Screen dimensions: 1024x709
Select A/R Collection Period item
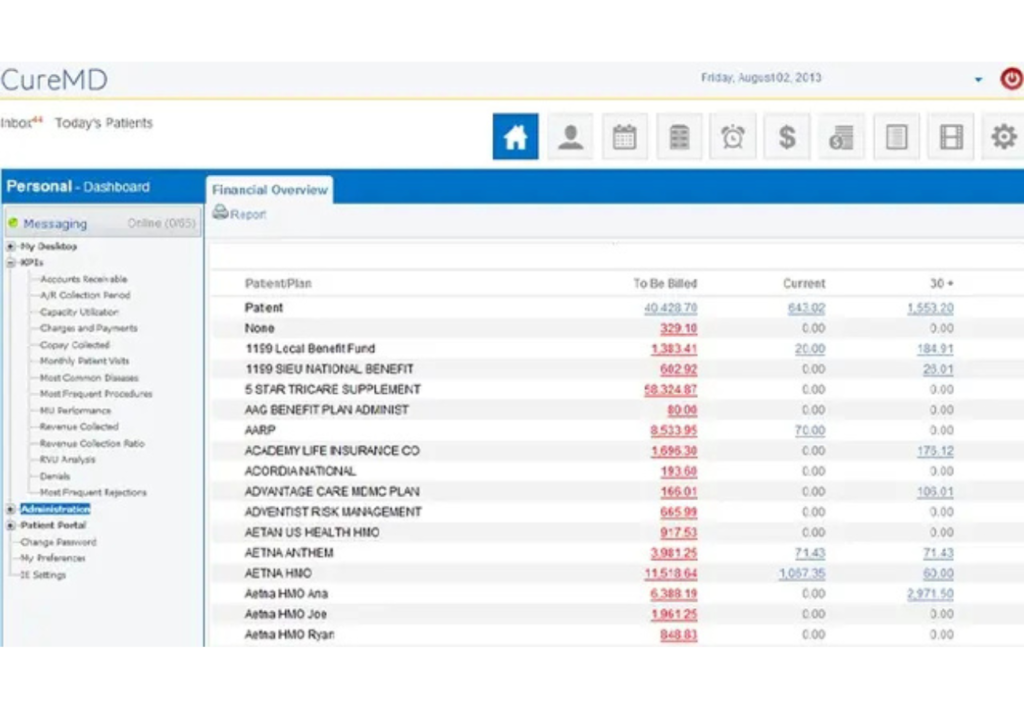85,295
